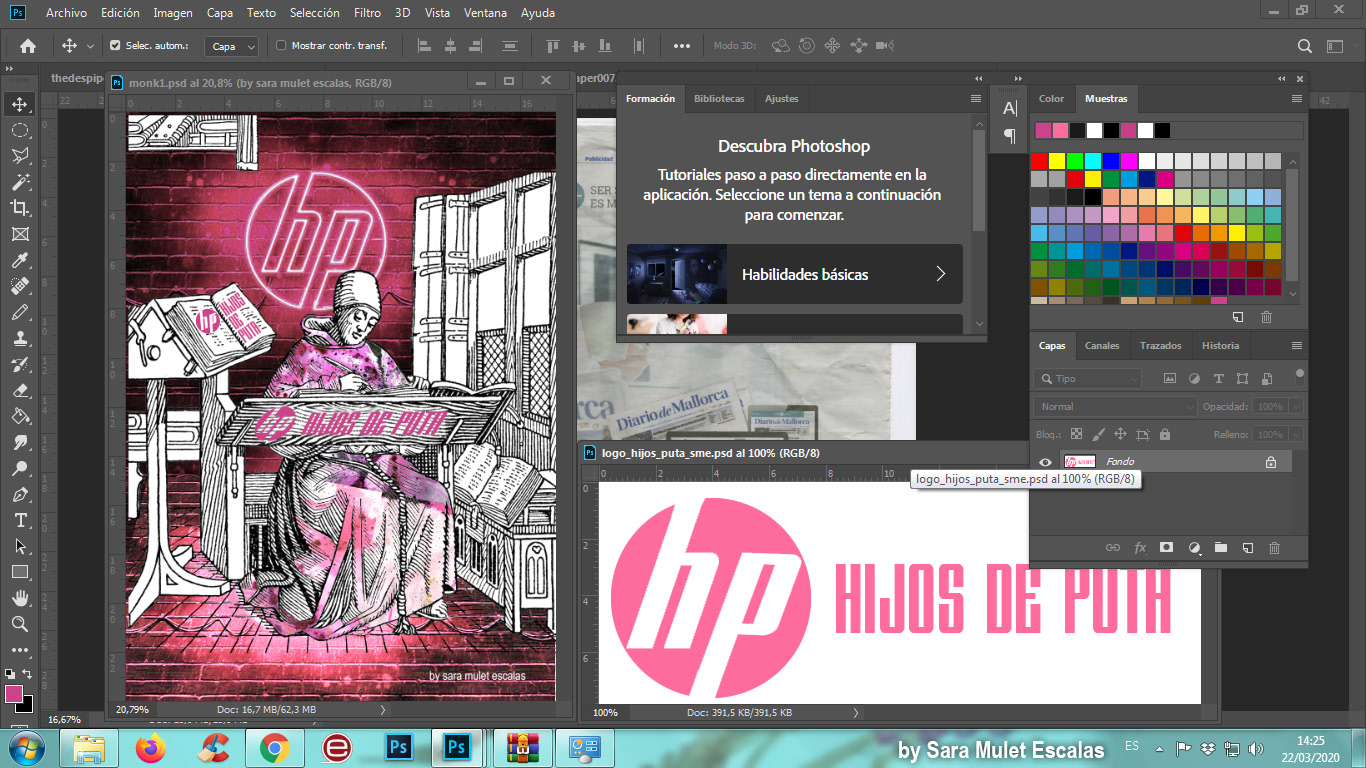
Task: Pick the red swatch in Muestras panel
Action: (x=1039, y=161)
